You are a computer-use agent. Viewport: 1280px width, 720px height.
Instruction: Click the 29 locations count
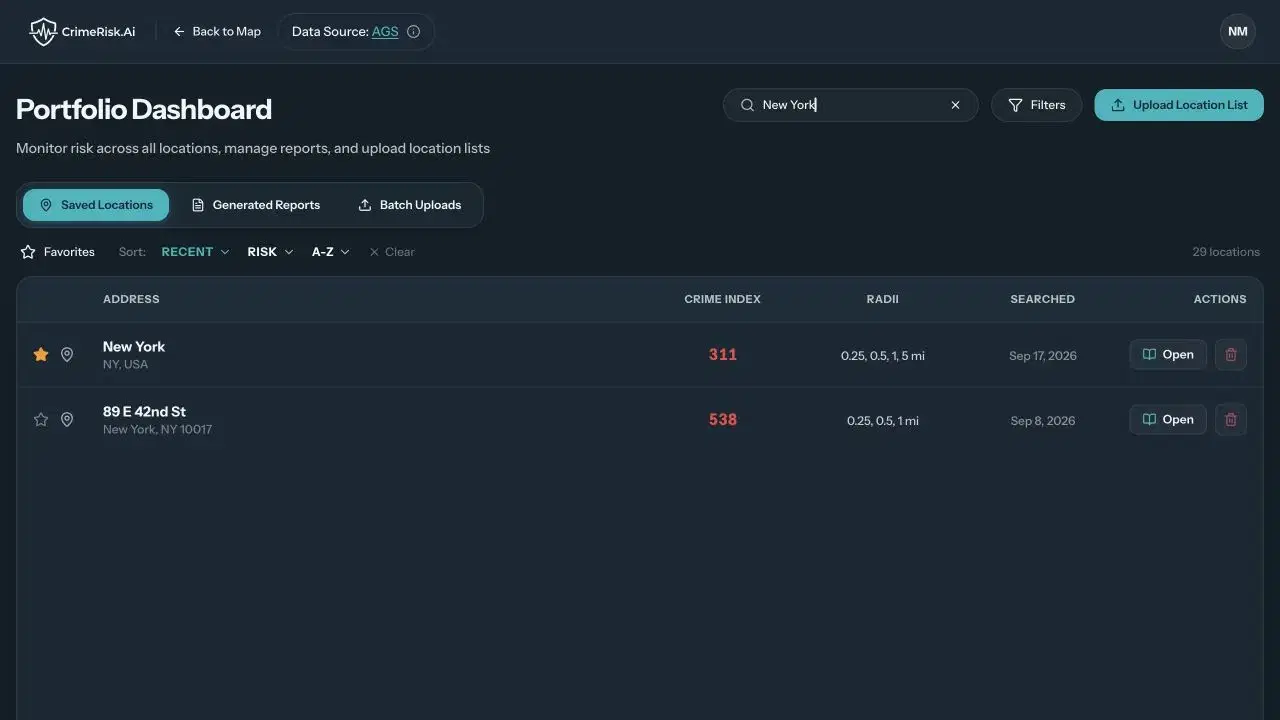click(x=1226, y=252)
